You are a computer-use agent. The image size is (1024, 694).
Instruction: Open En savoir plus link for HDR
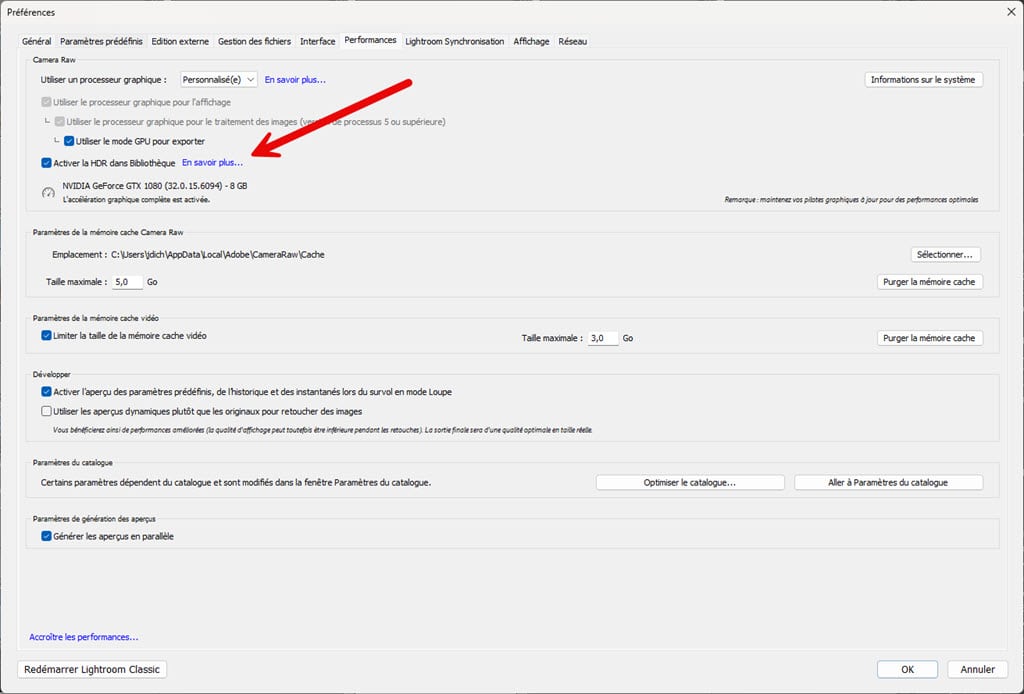click(212, 163)
